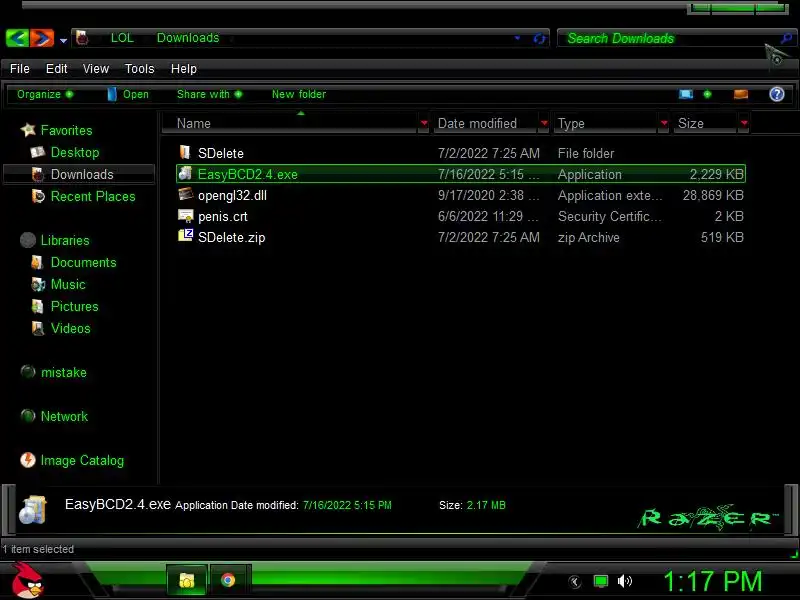
Task: Click the EasyBCD details pane thumbnail
Action: (33, 509)
